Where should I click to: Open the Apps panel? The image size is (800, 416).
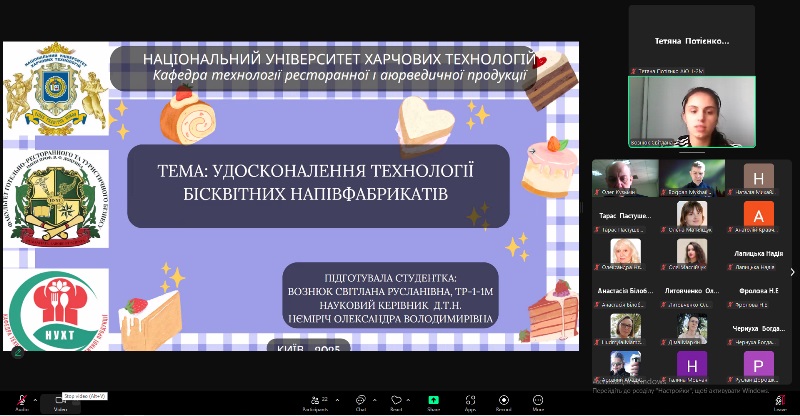(470, 403)
